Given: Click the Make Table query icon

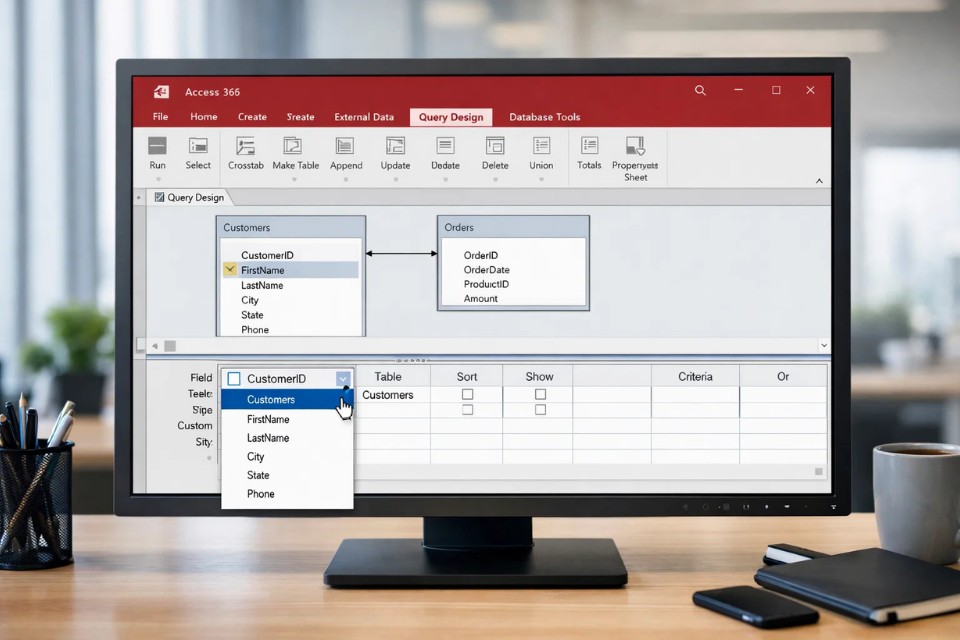Looking at the screenshot, I should coord(295,147).
